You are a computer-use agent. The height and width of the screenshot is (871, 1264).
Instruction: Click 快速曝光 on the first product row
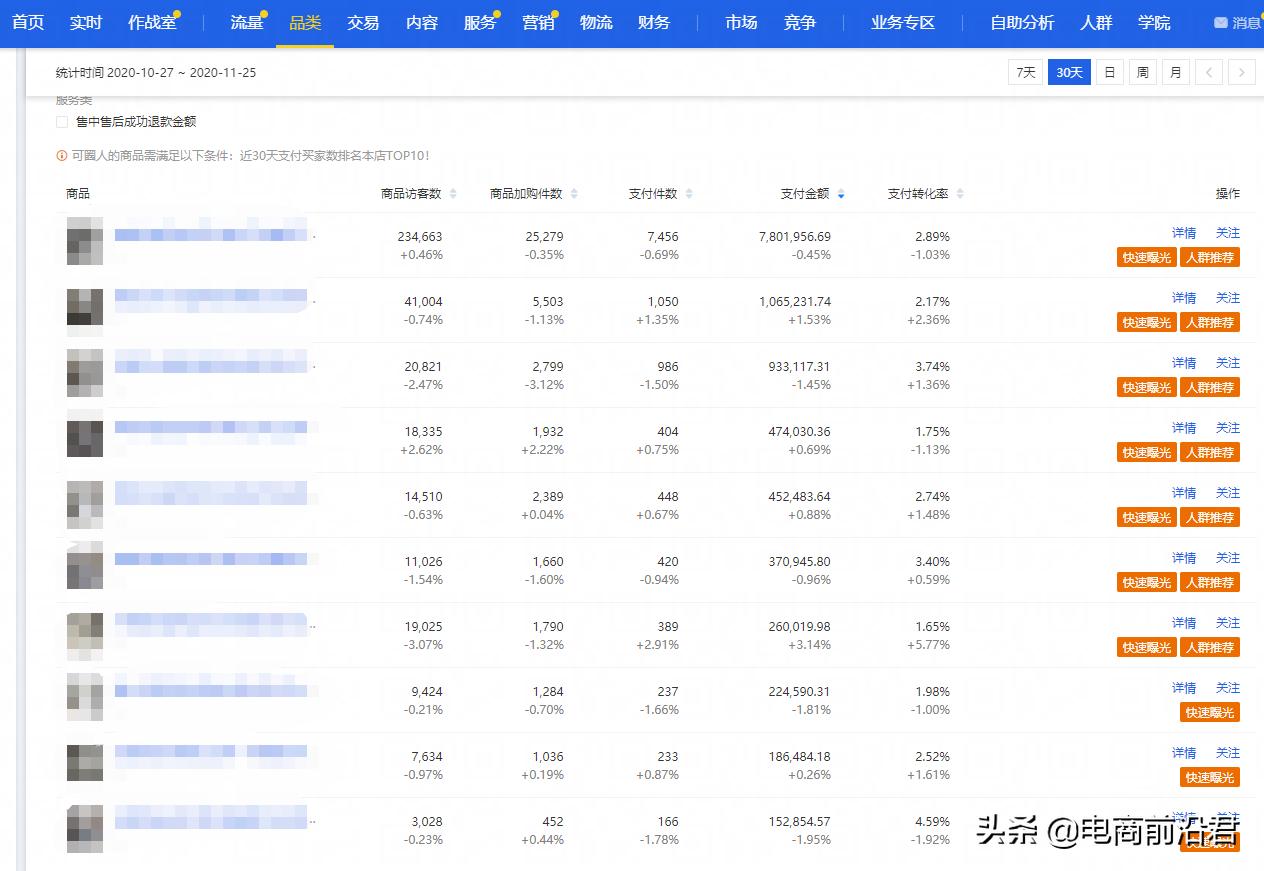tap(1146, 257)
